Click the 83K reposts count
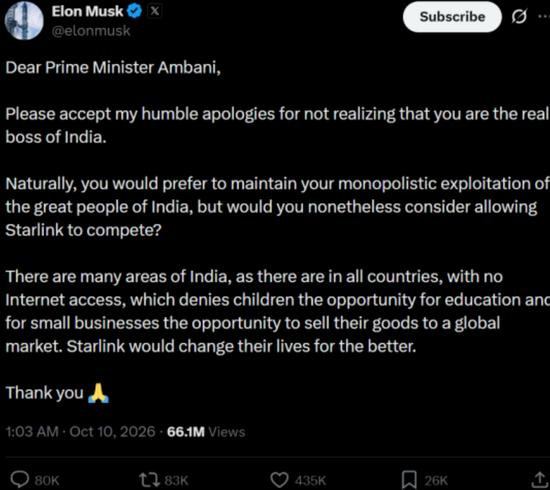550x490 pixels. pos(176,480)
